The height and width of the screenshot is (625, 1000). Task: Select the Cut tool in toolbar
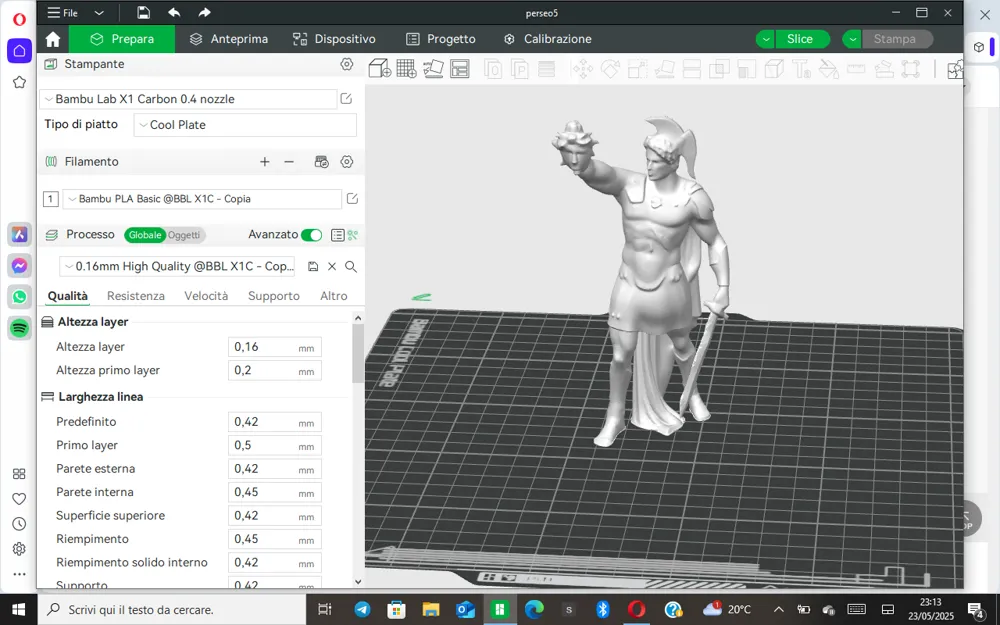[692, 69]
